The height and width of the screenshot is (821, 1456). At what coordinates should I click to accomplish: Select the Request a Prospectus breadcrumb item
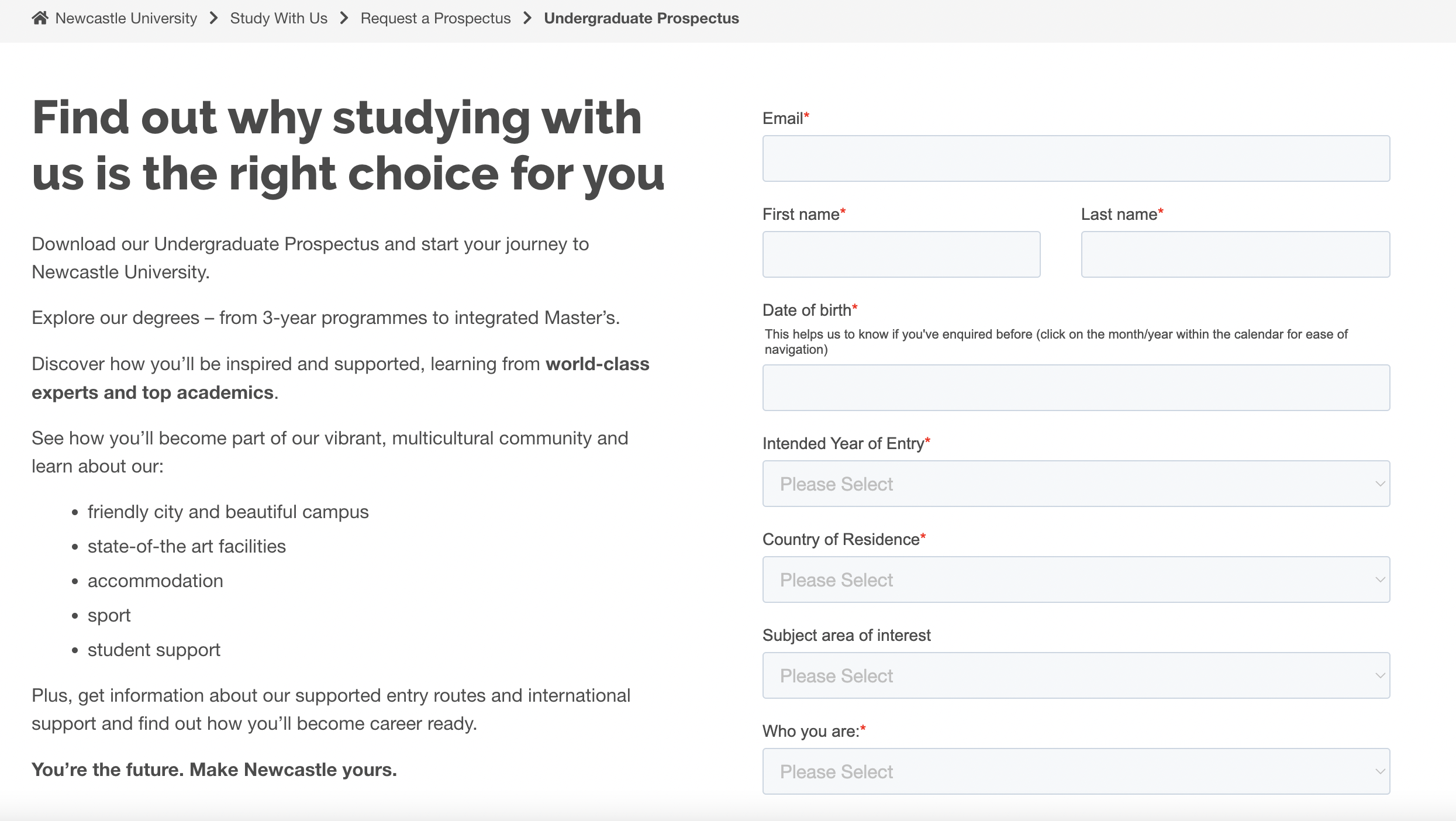point(436,18)
